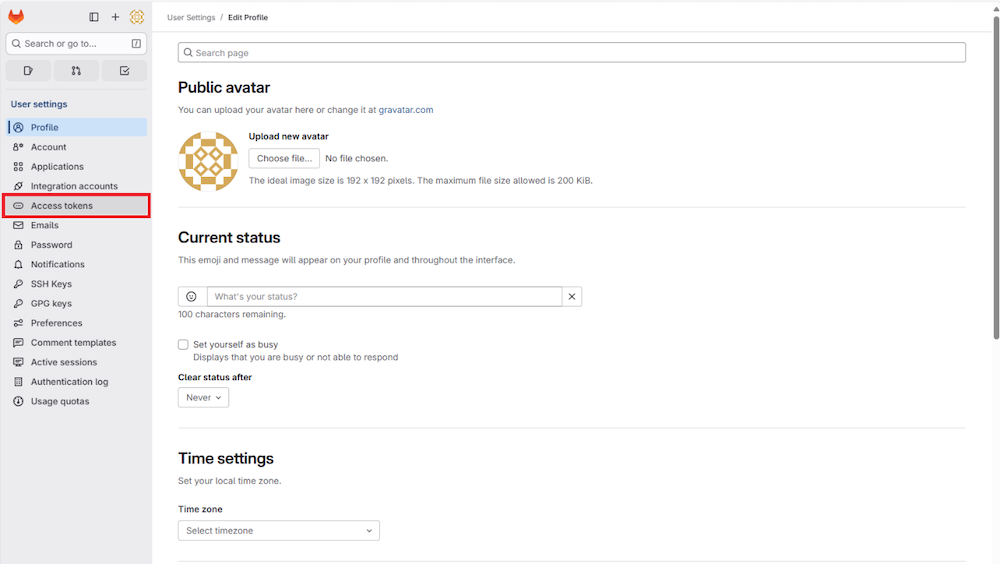Viewport: 1000px width, 564px height.
Task: Go to SSH Keys settings
Action: point(51,284)
